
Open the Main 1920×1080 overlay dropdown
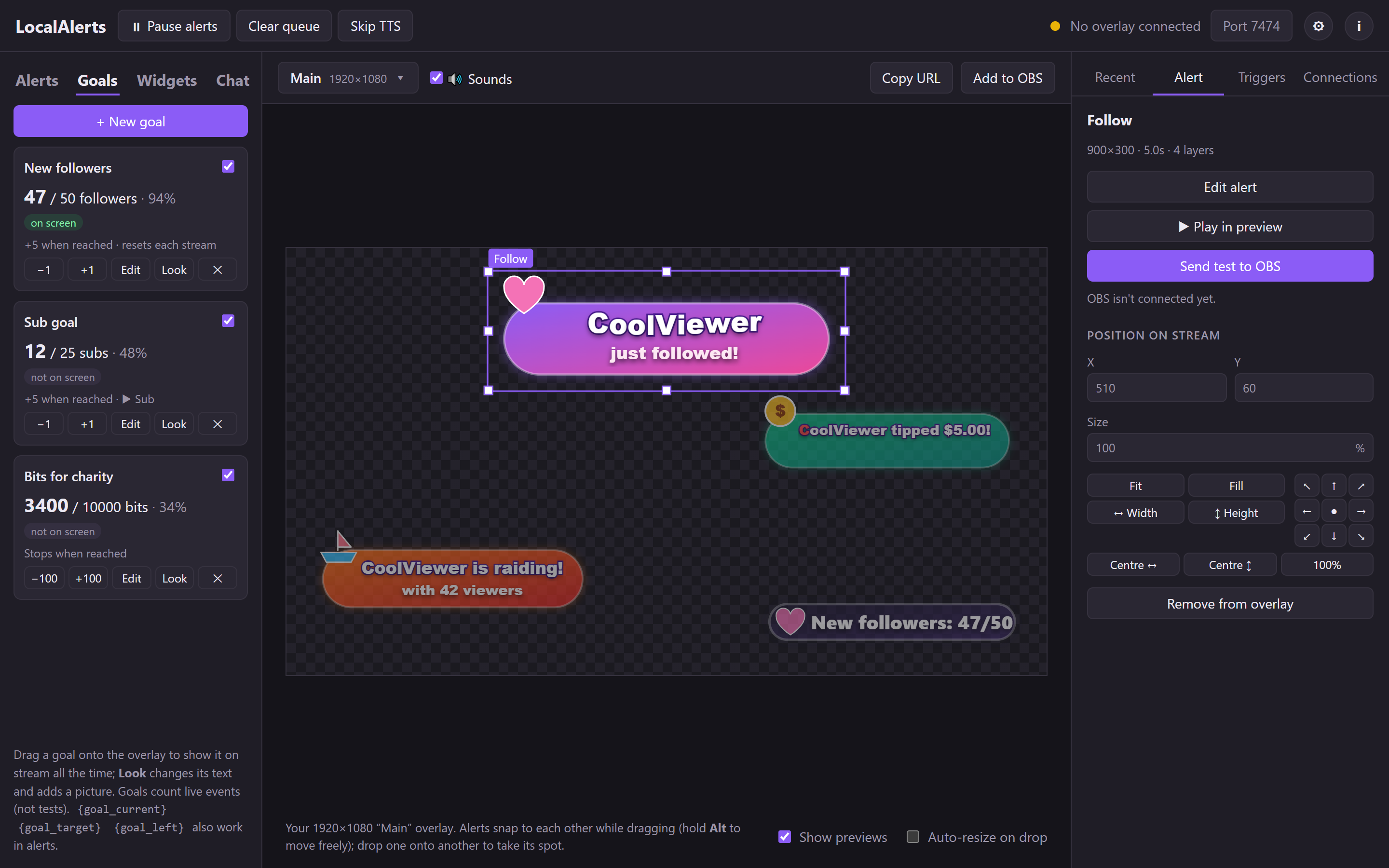[348, 78]
